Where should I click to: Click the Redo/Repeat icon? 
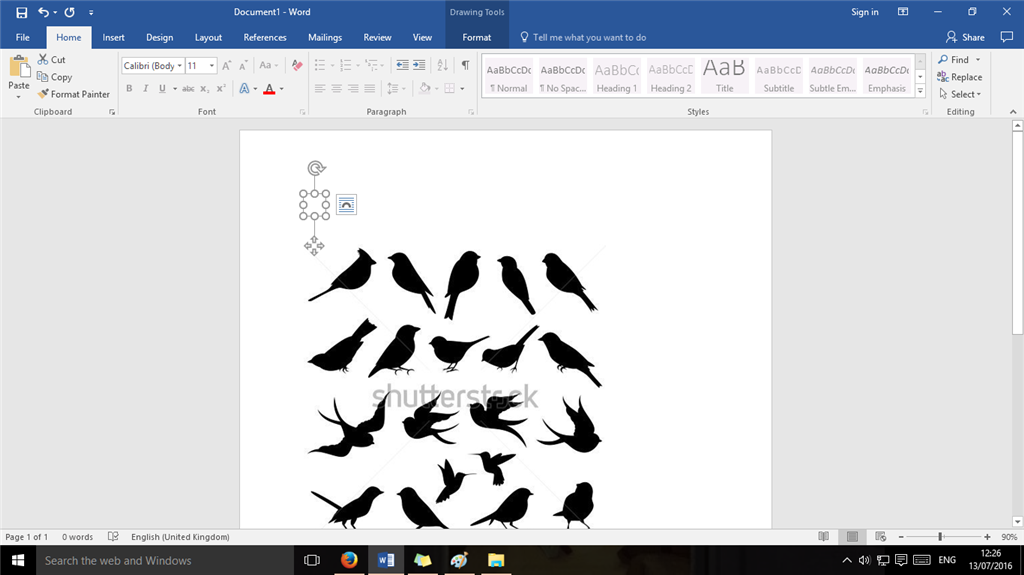point(69,12)
